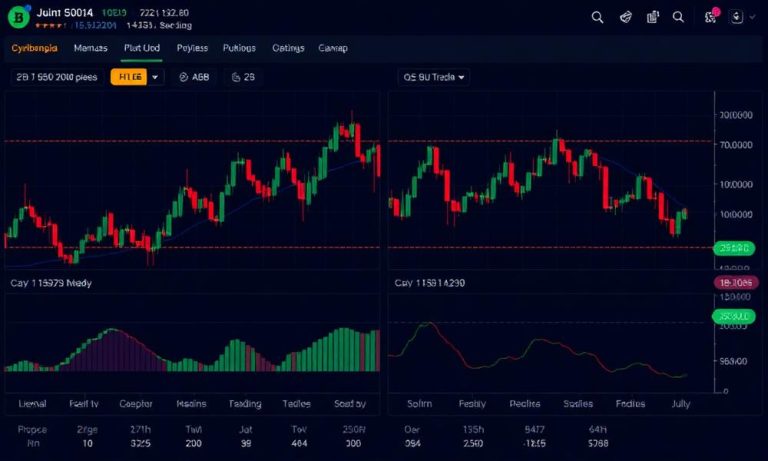Viewport: 768px width, 461px height.
Task: Select the Plat Uod tab
Action: tap(141, 48)
